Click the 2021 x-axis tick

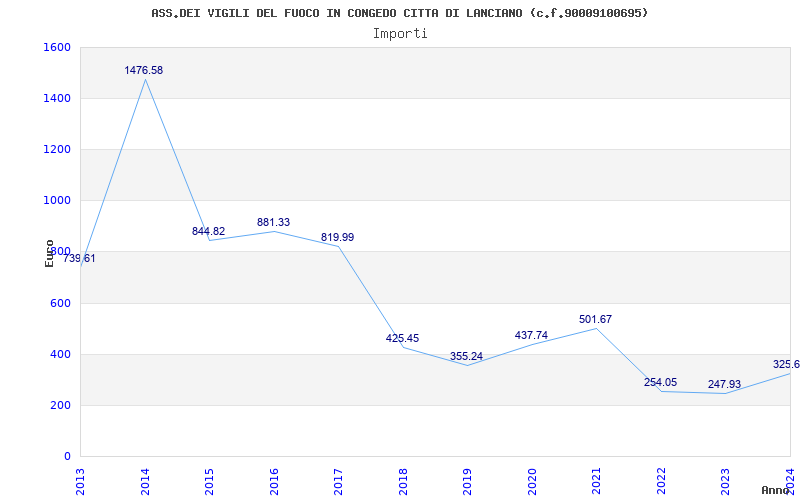tap(597, 481)
